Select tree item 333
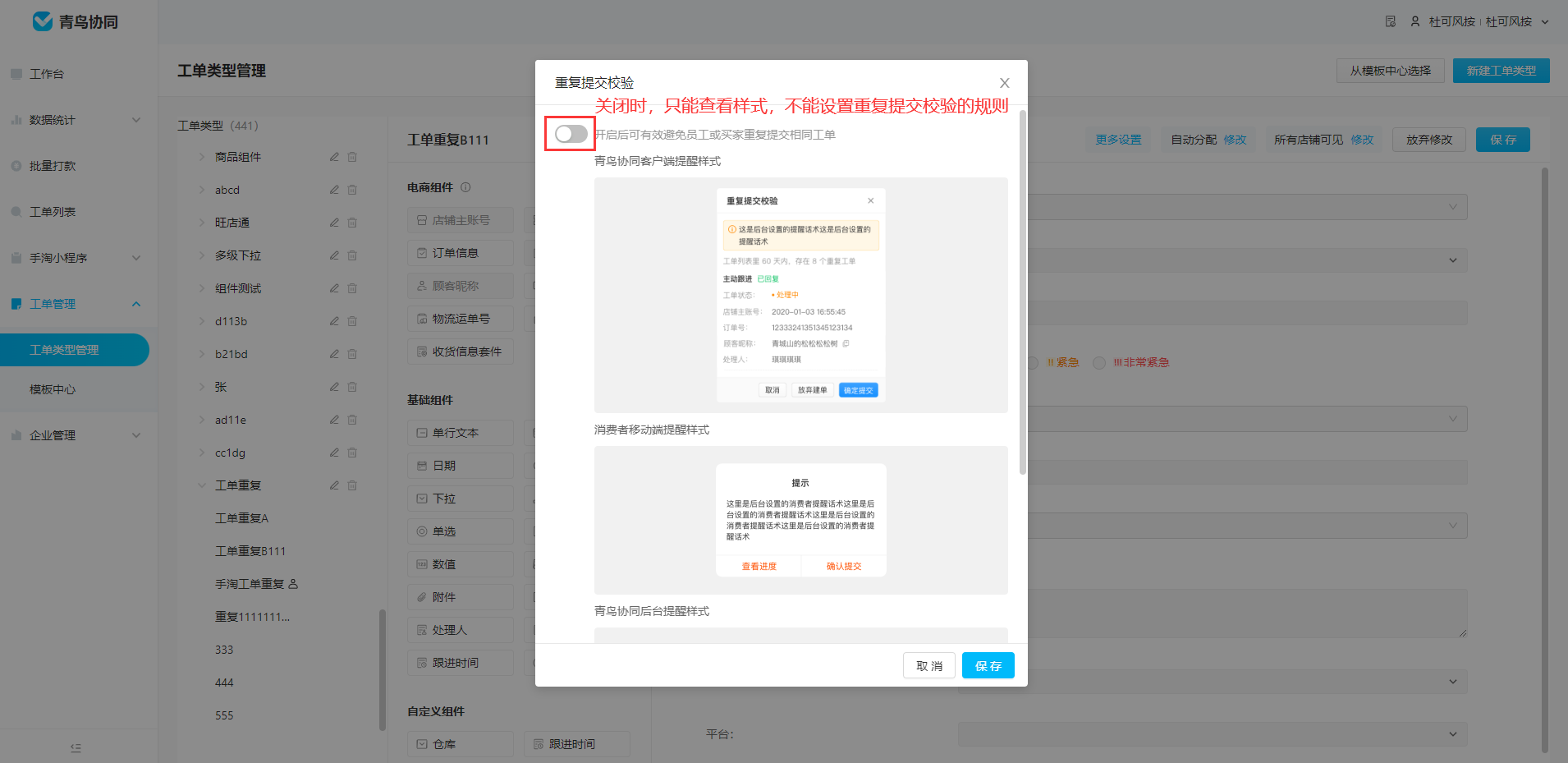This screenshot has height=763, width=1568. pyautogui.click(x=224, y=650)
